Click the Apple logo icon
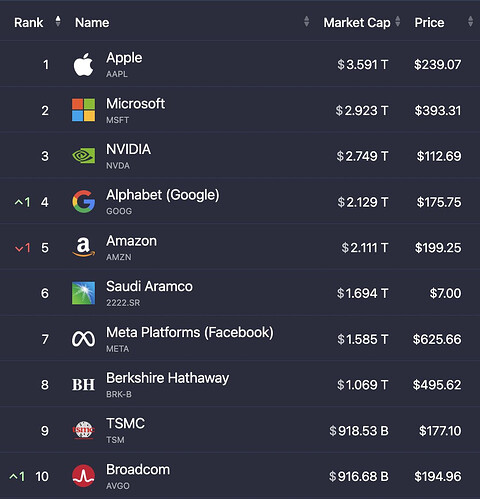 83,64
